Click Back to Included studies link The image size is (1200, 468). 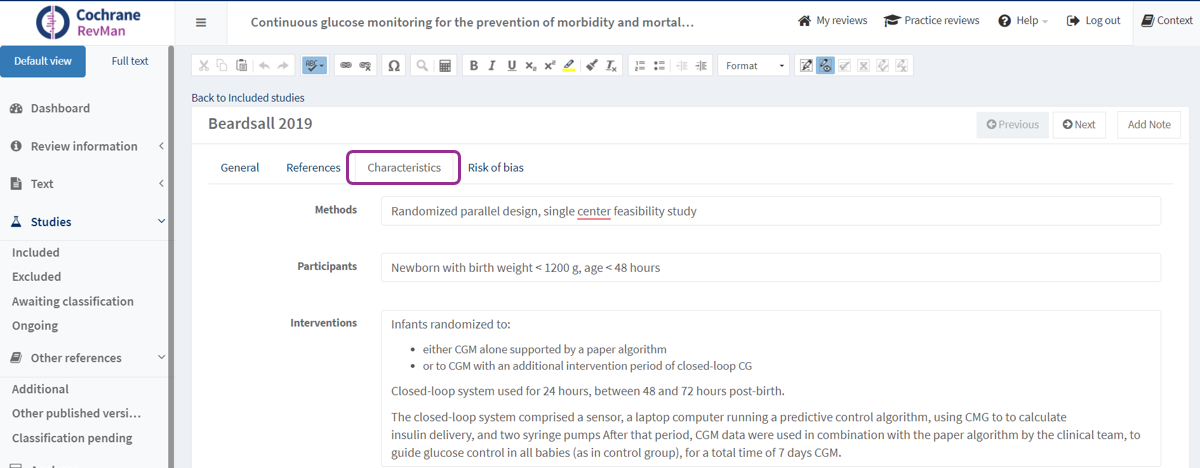click(x=248, y=98)
